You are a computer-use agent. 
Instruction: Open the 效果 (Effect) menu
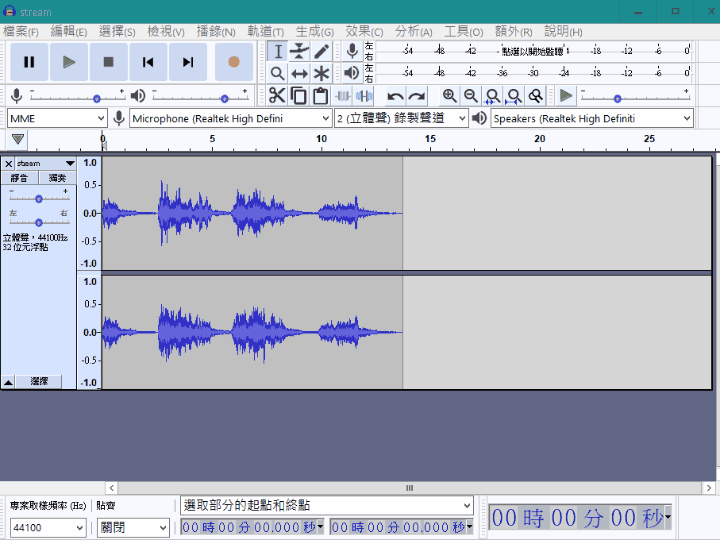tap(364, 31)
